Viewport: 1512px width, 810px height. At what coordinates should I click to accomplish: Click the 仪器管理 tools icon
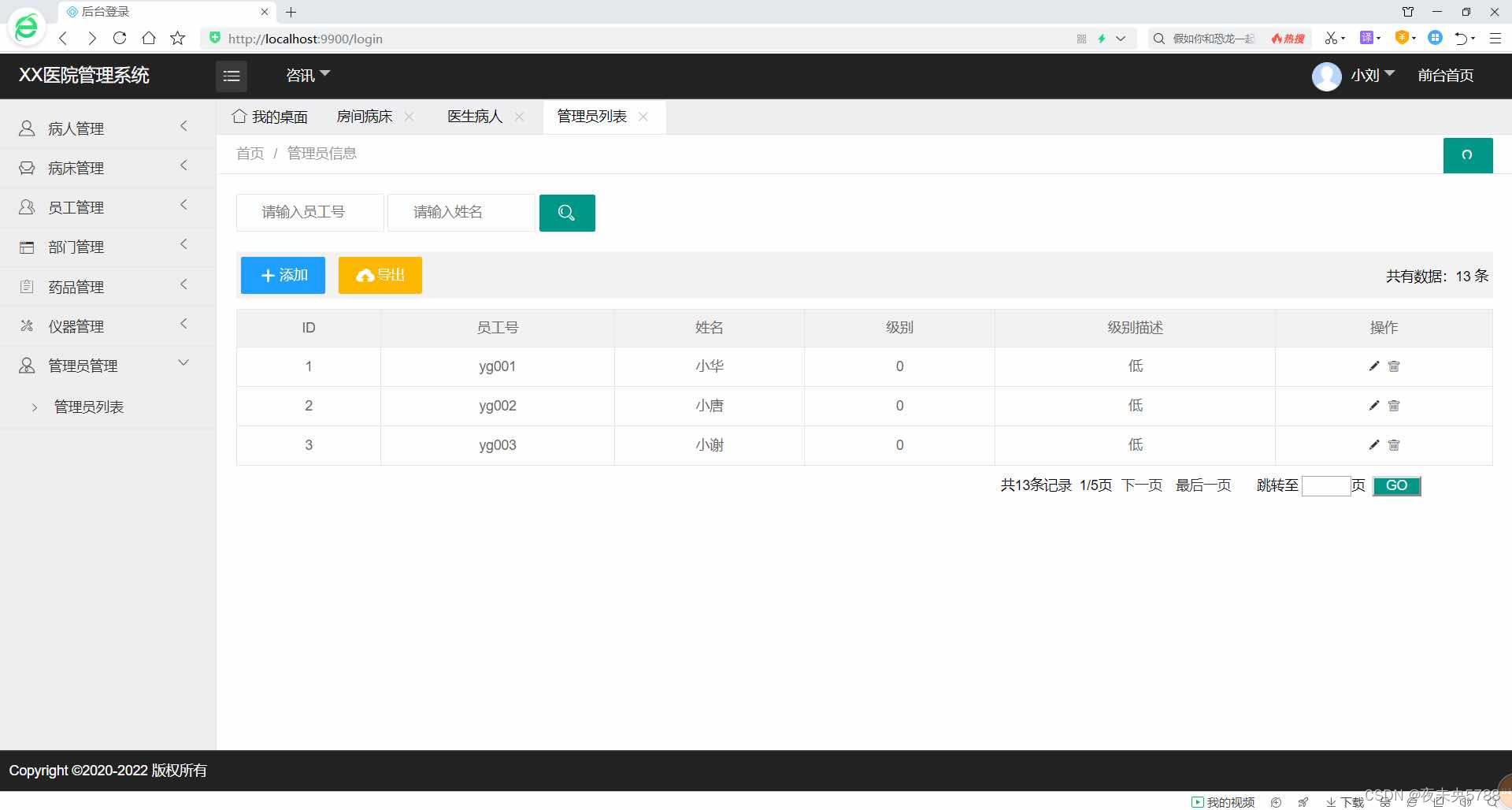pos(27,325)
